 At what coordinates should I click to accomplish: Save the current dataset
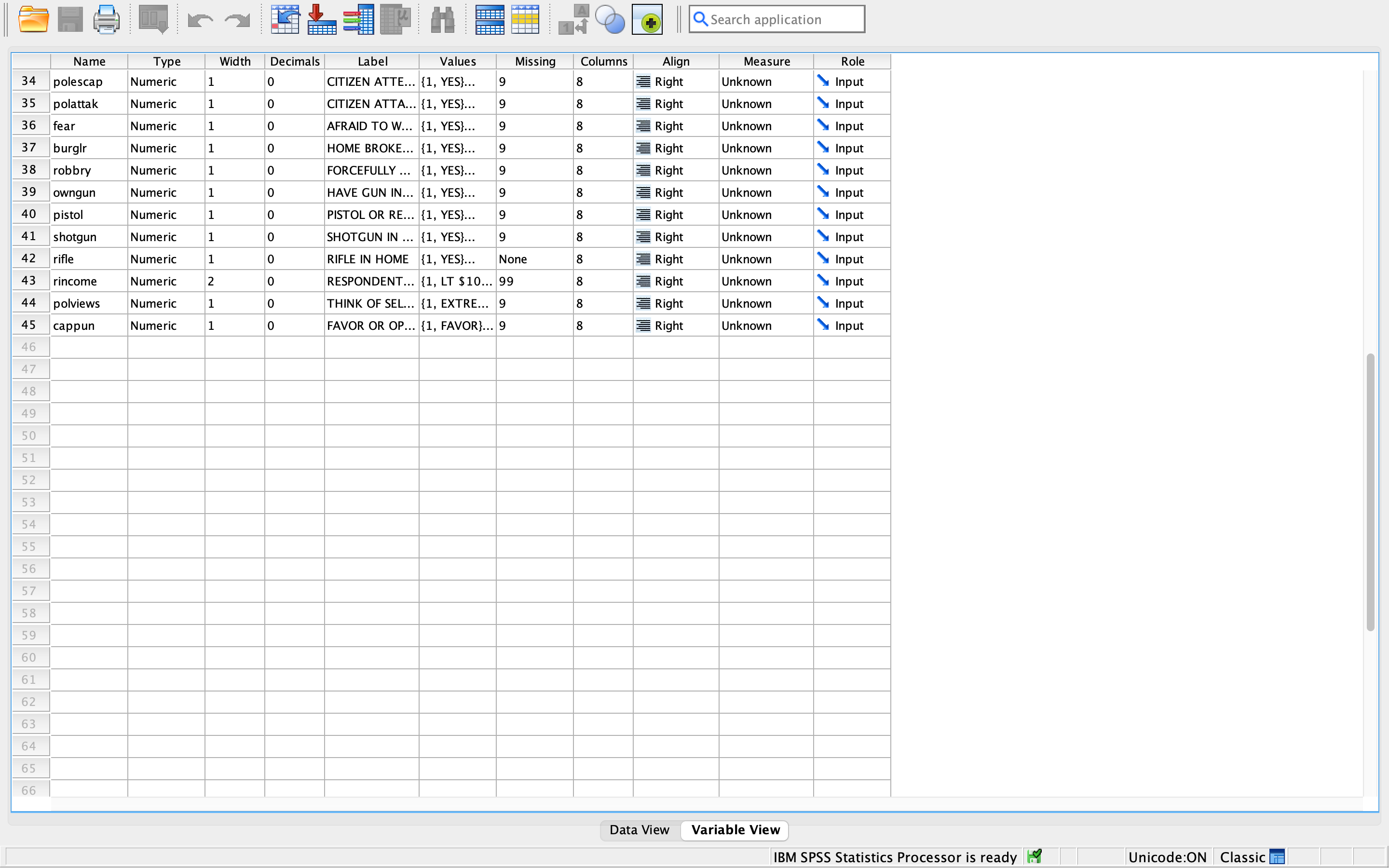70,19
